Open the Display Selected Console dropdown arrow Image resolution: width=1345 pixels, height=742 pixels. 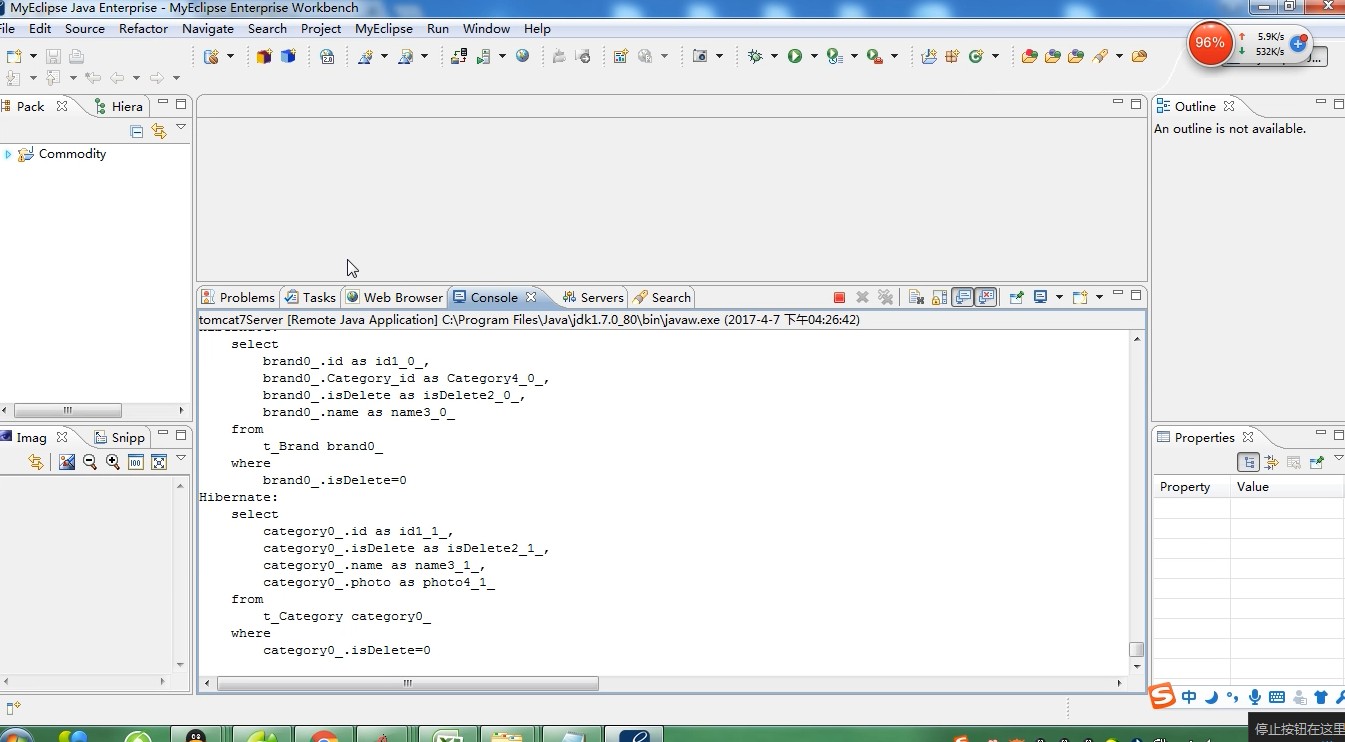(1059, 297)
